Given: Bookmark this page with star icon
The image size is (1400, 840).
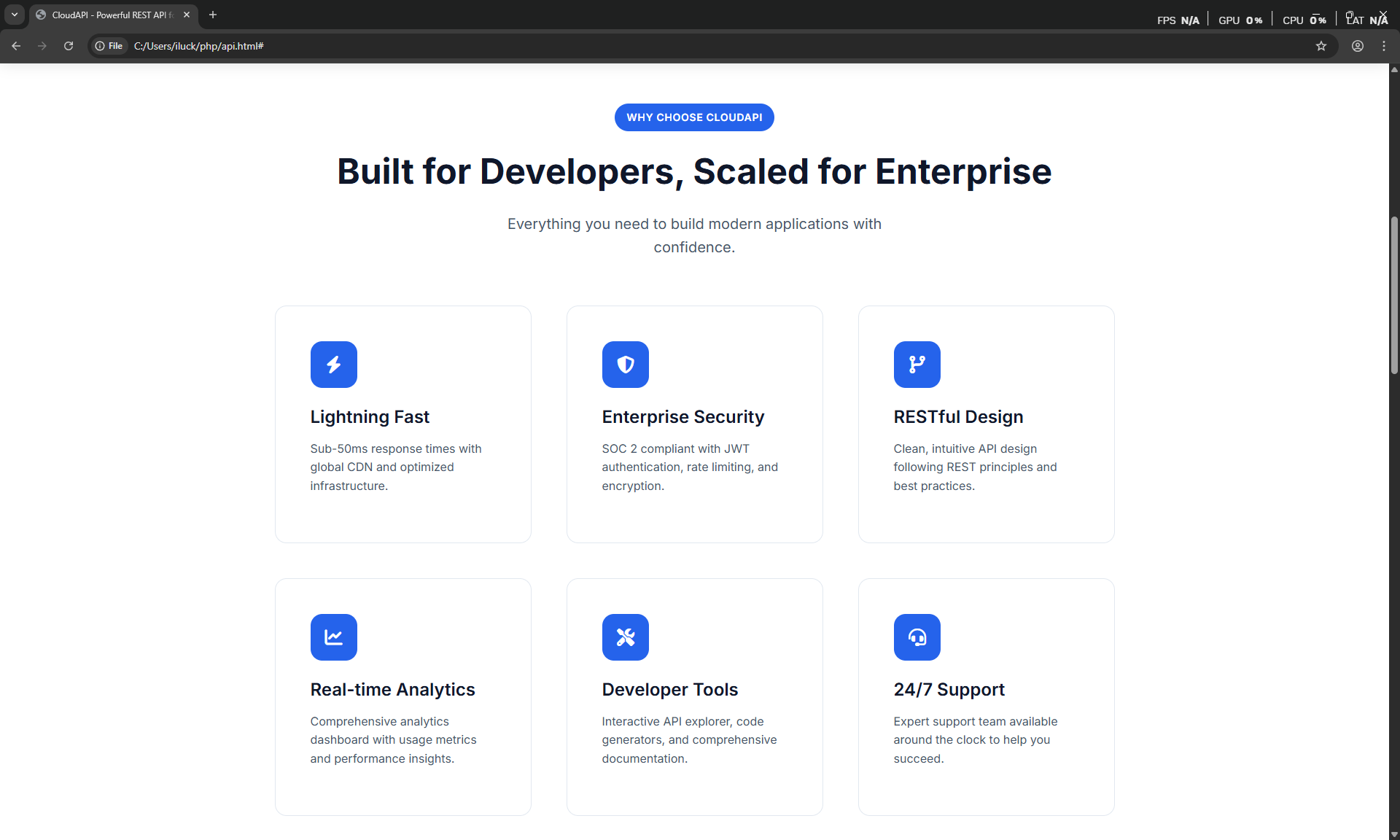Looking at the screenshot, I should (x=1321, y=46).
